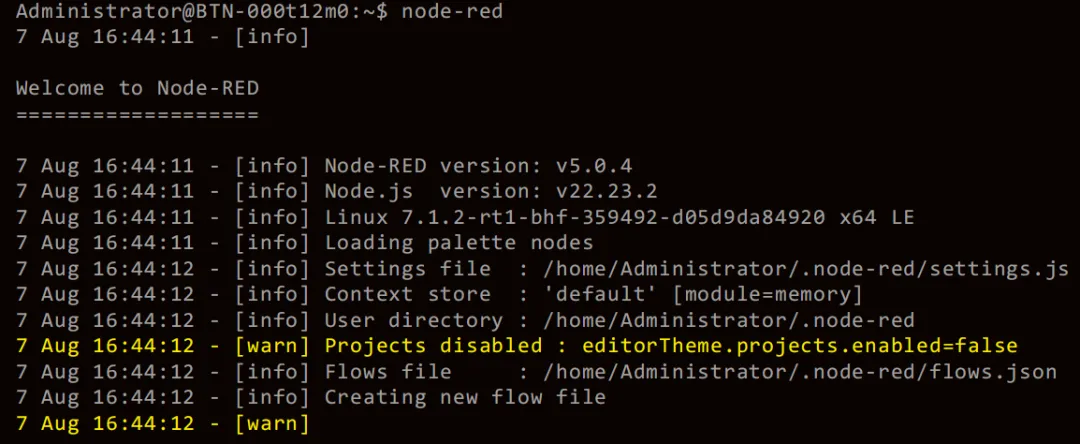Click editorTheme.projects.enabled=false text

pos(800,346)
